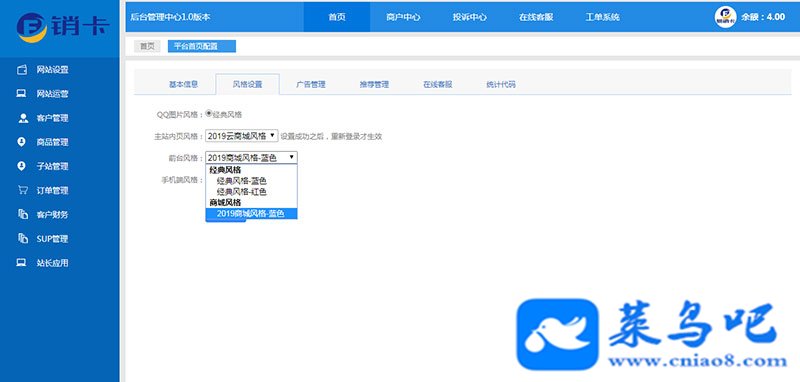The height and width of the screenshot is (382, 800).
Task: Open 商户中心 in top navigation
Action: 403,17
